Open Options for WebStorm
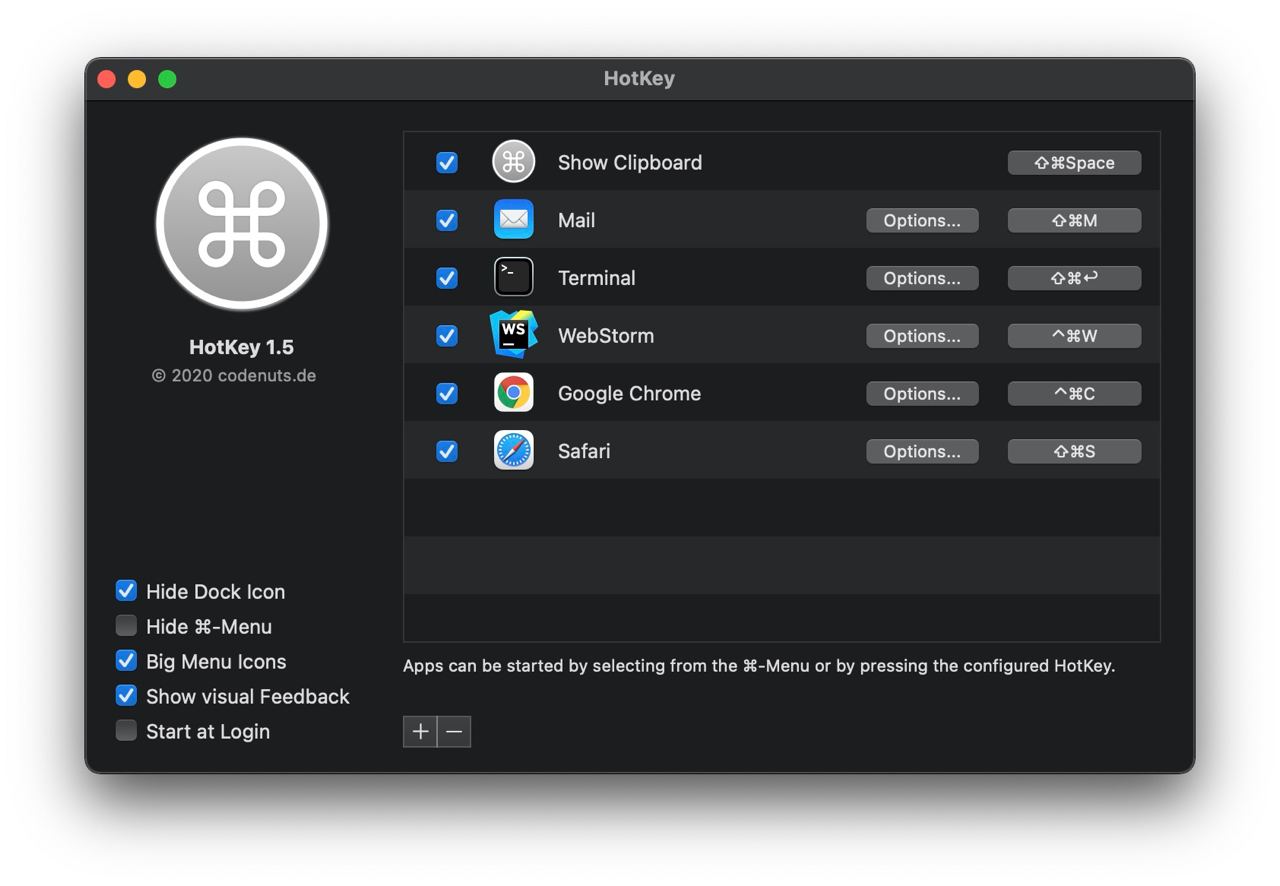This screenshot has height=886, width=1280. pos(922,336)
